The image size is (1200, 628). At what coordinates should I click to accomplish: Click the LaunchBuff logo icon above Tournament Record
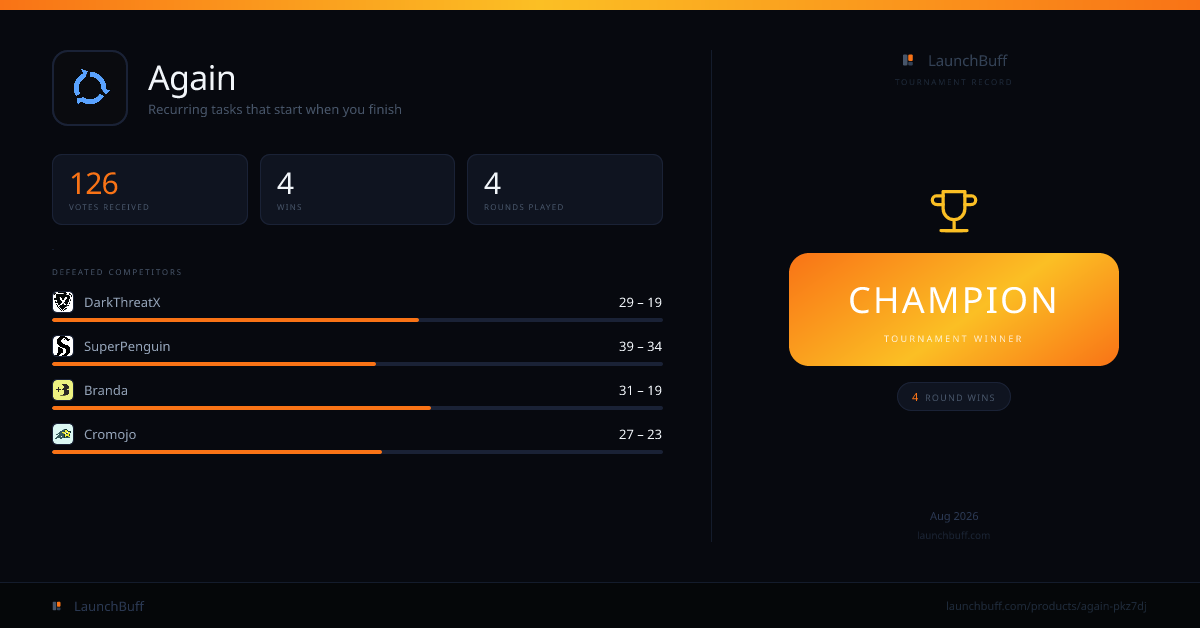pyautogui.click(x=908, y=60)
